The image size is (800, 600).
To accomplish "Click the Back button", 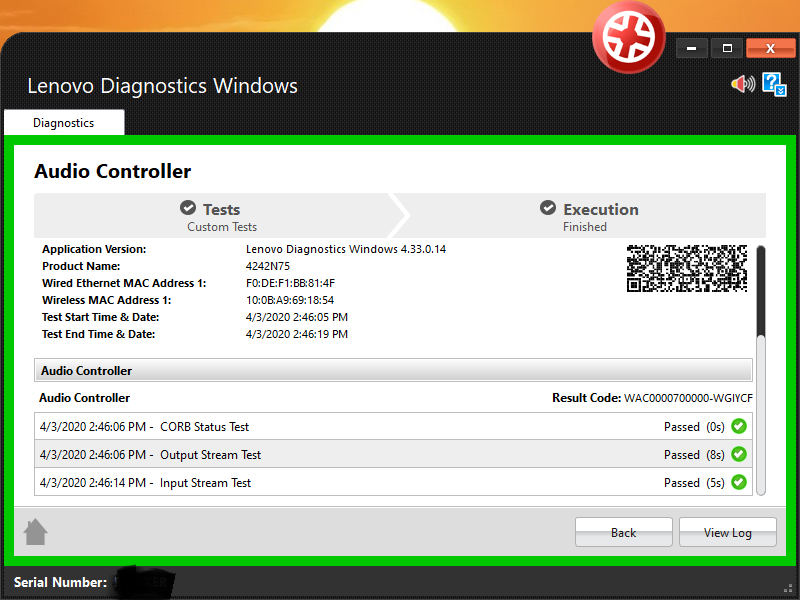I will (623, 532).
